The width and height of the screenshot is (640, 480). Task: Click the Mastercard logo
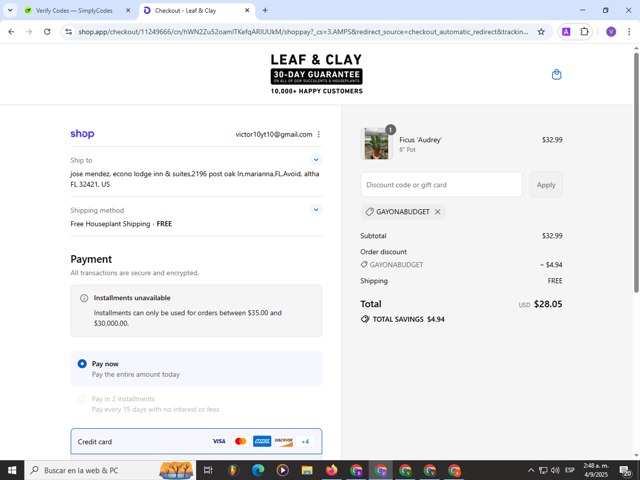(241, 441)
